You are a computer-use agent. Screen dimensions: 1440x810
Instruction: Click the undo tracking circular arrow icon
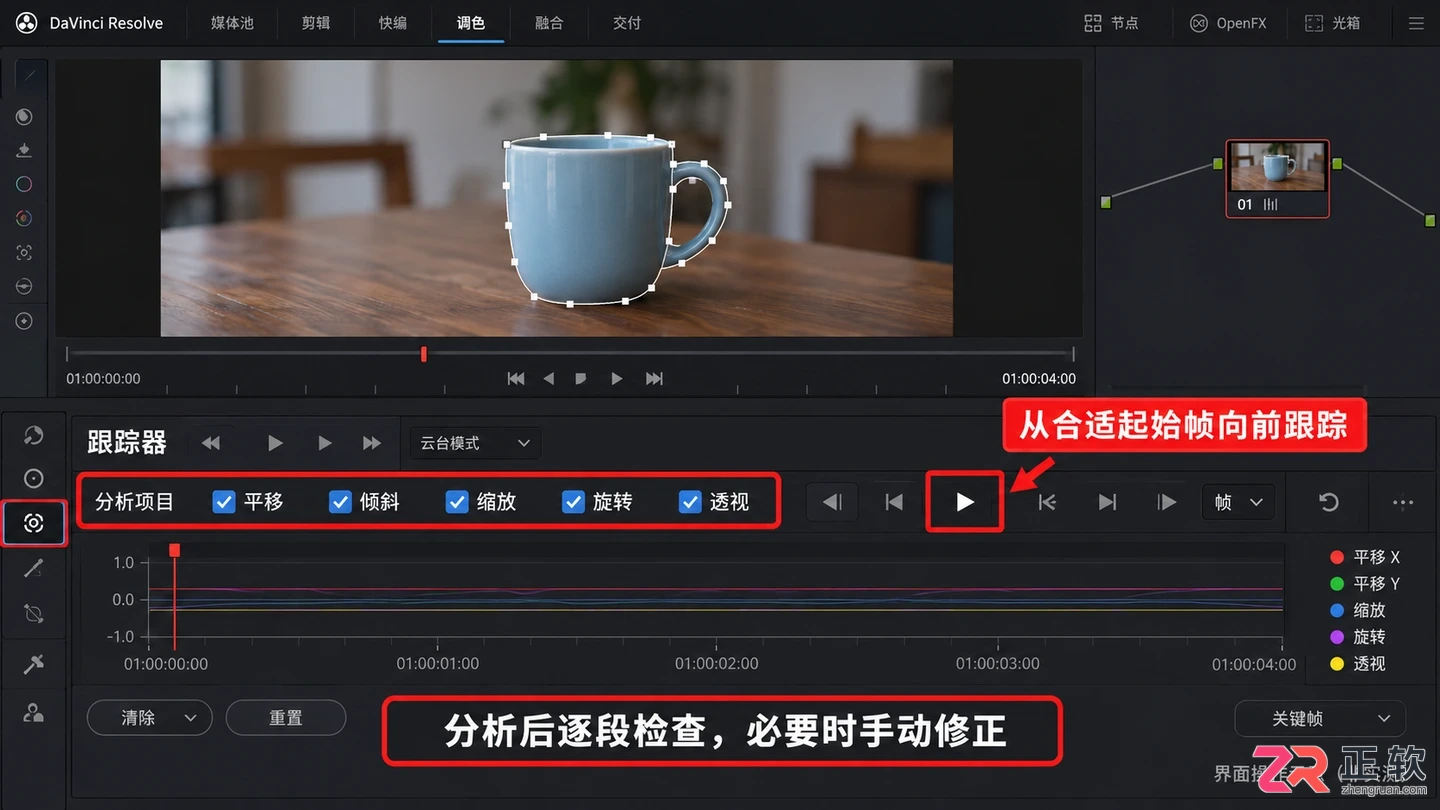pyautogui.click(x=1328, y=502)
